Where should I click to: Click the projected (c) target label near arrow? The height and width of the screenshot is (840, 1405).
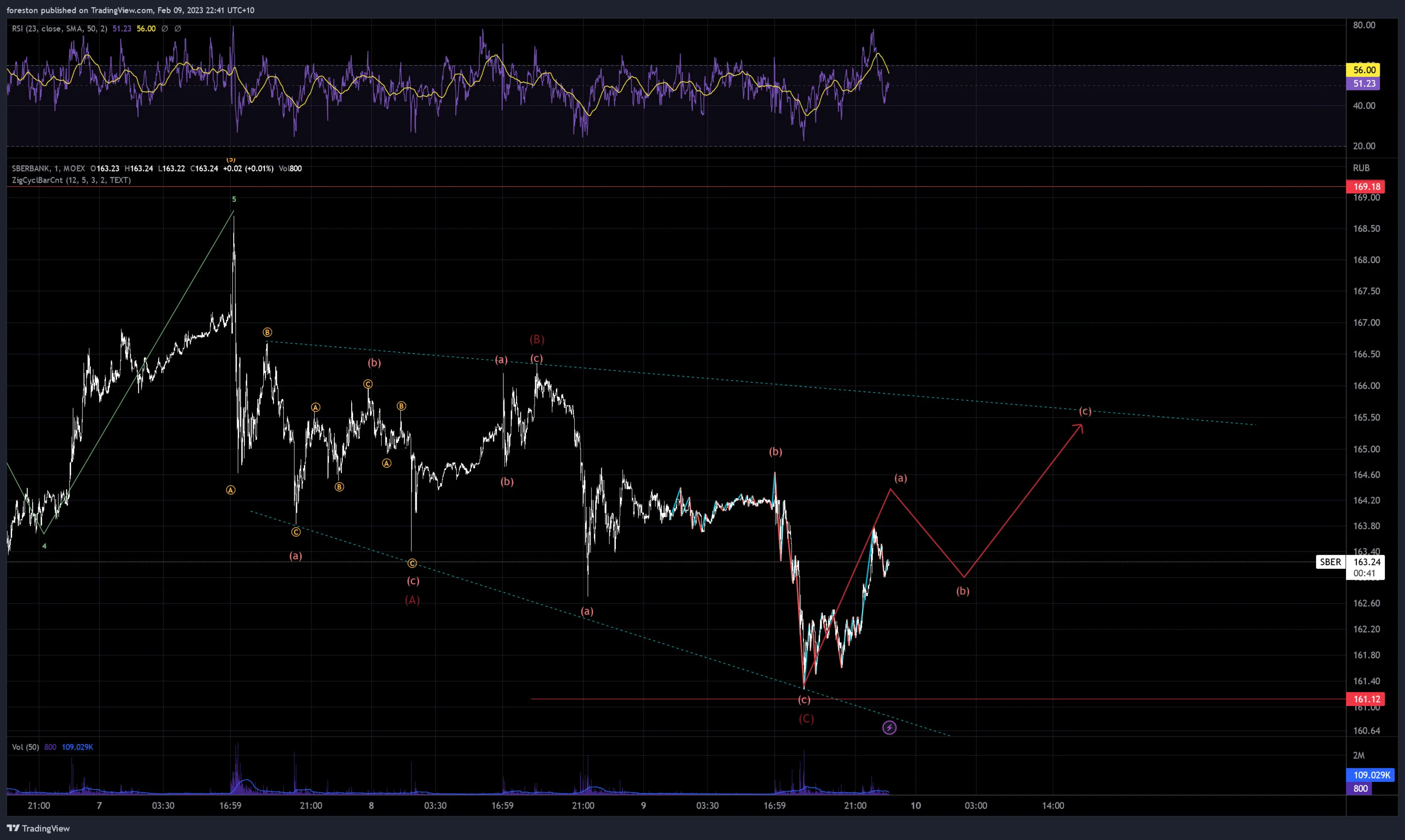pyautogui.click(x=1085, y=411)
